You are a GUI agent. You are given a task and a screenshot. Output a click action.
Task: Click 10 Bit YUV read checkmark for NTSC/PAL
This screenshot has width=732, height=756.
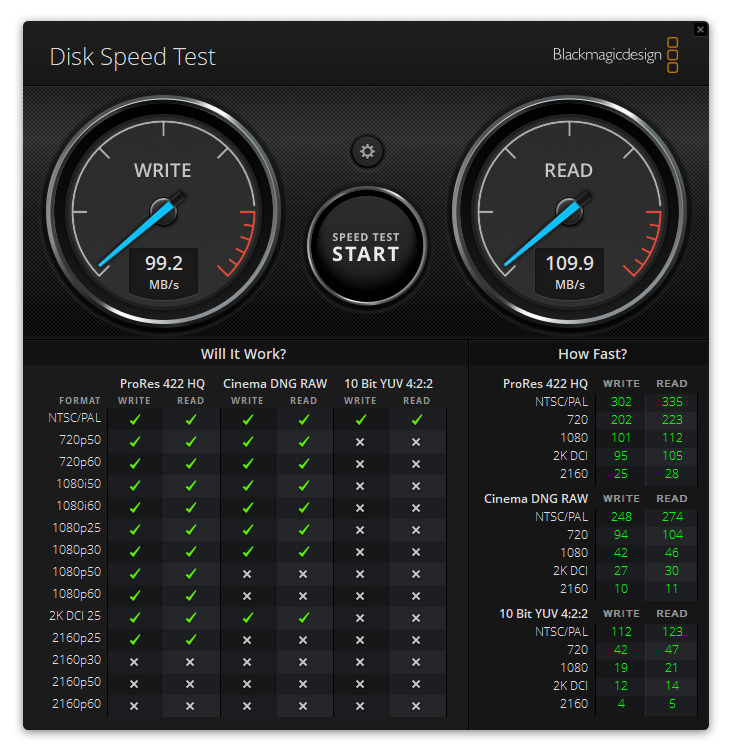coord(416,420)
